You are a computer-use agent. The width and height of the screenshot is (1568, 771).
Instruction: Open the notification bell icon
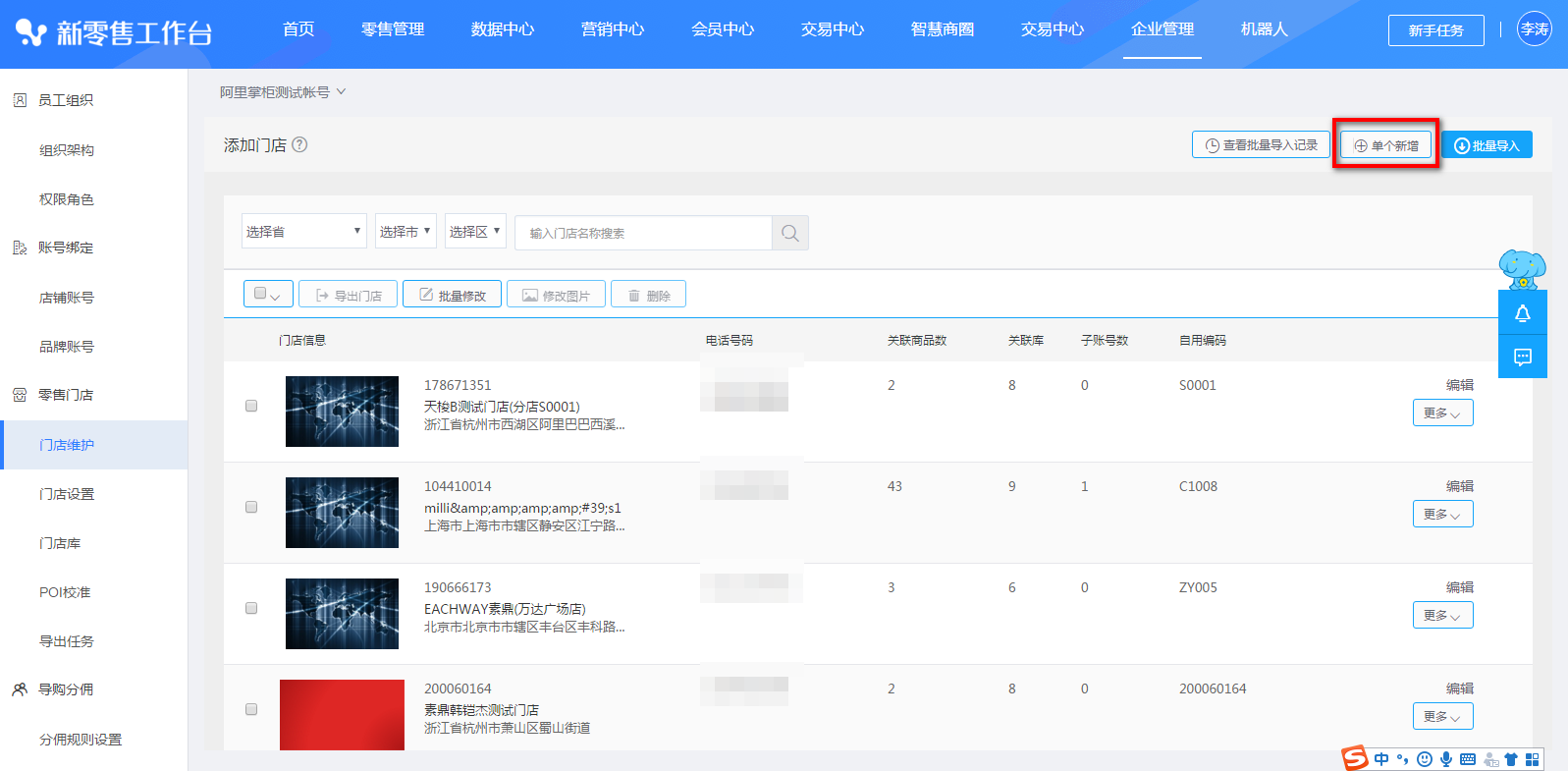coord(1522,313)
